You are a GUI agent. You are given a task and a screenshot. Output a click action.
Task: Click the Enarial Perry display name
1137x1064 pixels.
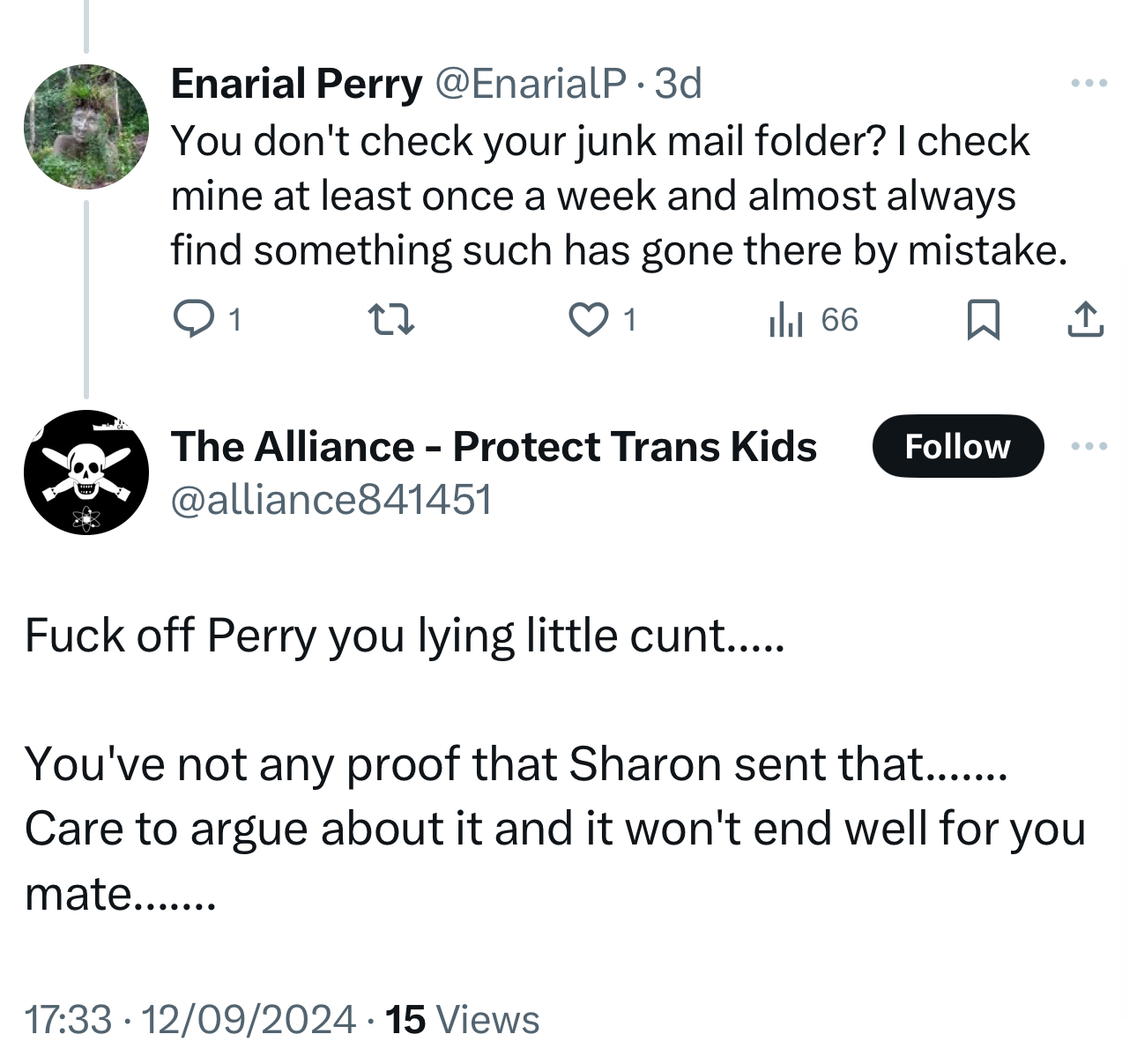(296, 84)
